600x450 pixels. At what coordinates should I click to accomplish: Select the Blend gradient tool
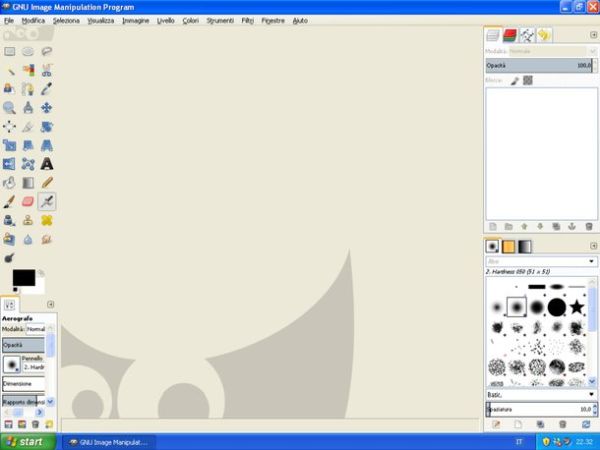pos(28,183)
